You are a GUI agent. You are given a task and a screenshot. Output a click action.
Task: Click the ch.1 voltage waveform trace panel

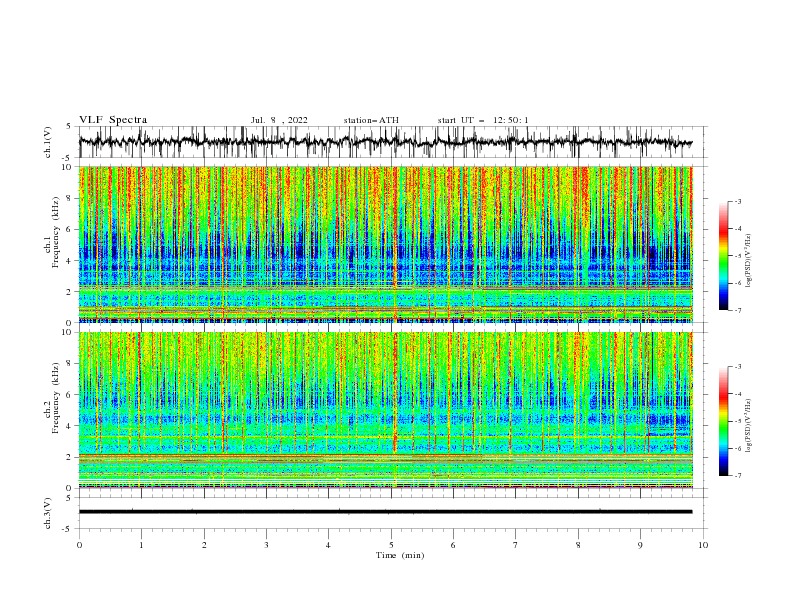click(393, 142)
